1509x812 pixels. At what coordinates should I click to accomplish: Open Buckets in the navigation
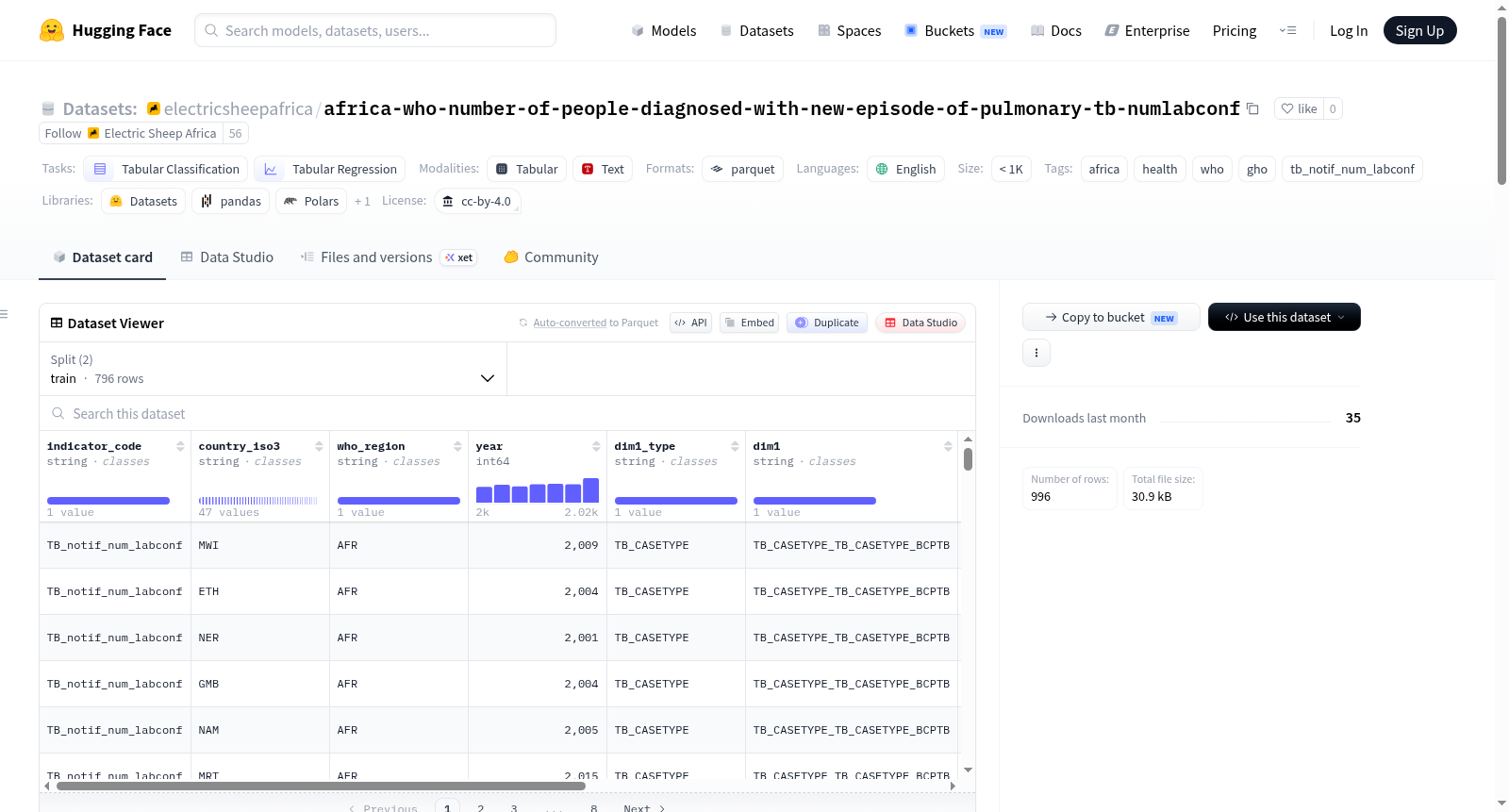point(955,30)
